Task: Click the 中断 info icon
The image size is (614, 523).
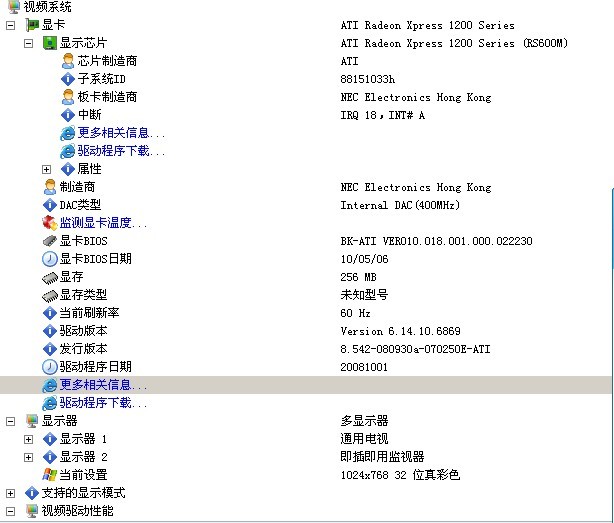Action: [68, 115]
